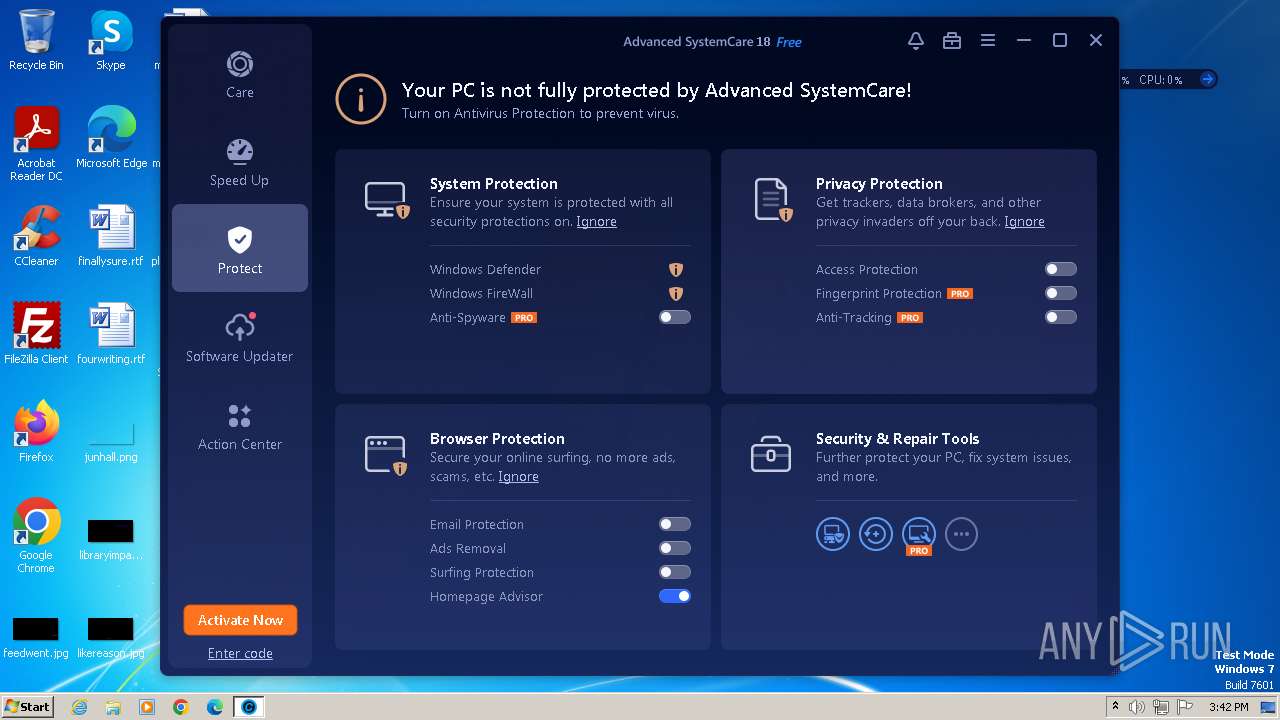Screen dimensions: 1280x720
Task: Click the Anti-Tracking PRO badge
Action: pyautogui.click(x=909, y=317)
